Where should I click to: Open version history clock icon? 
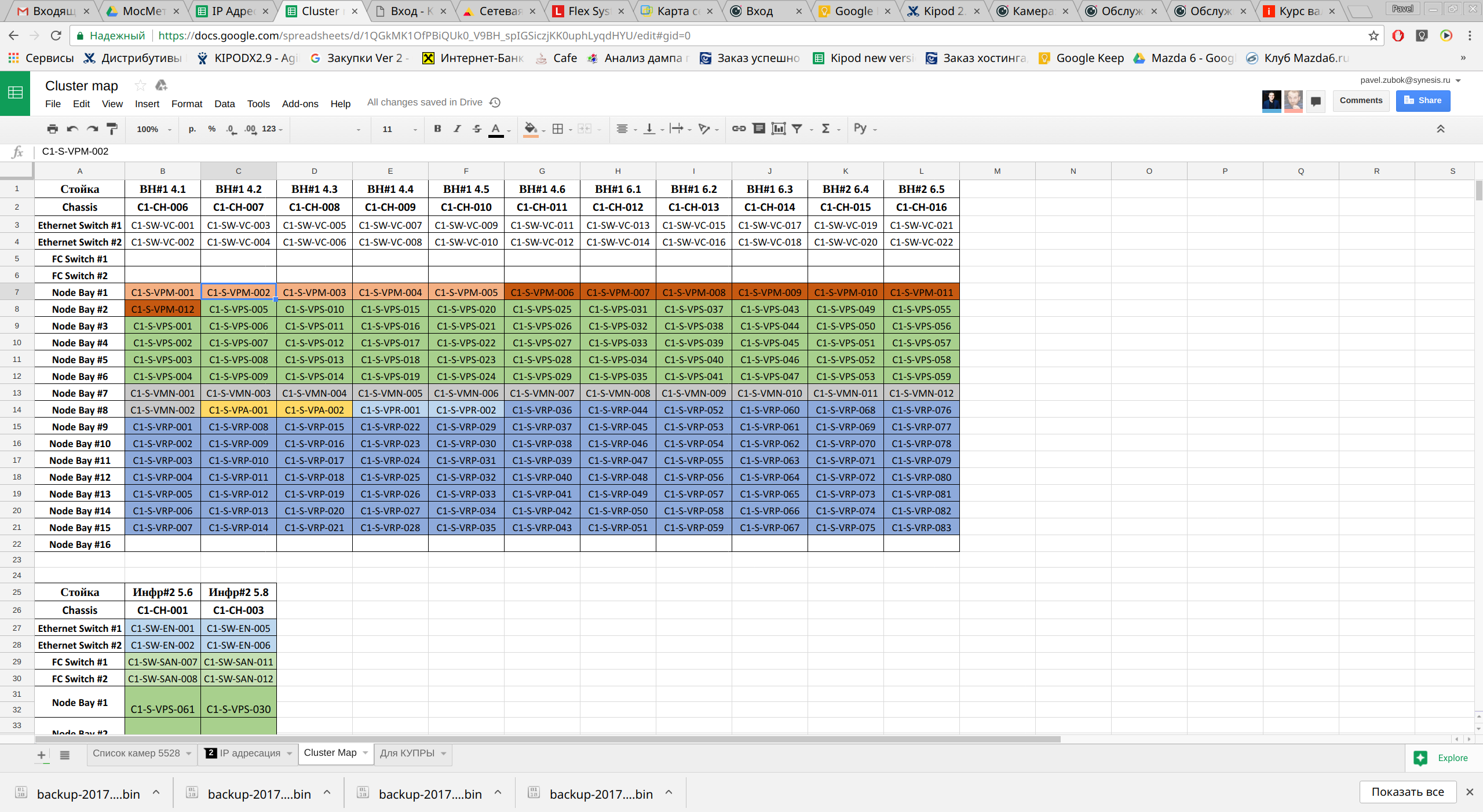click(x=495, y=103)
